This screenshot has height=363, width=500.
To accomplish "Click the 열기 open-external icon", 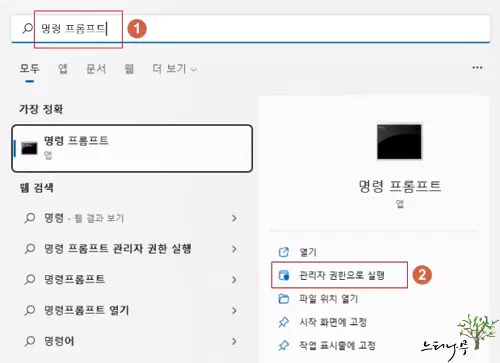I will [x=284, y=252].
